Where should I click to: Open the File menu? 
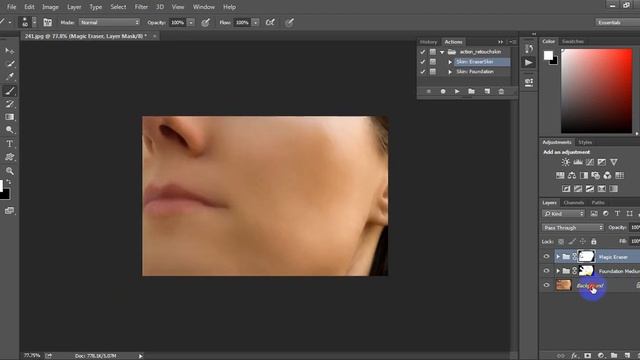click(11, 7)
